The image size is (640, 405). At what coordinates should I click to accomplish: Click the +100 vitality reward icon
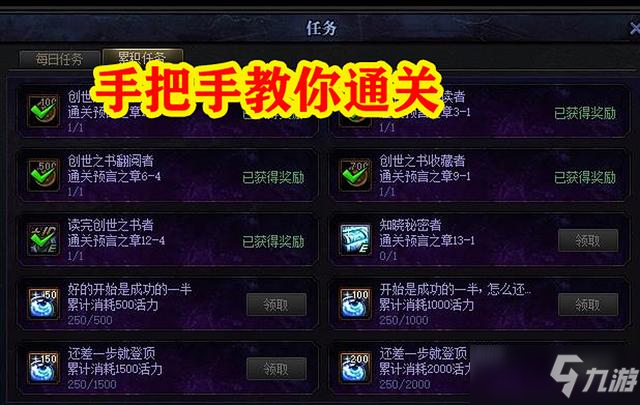tap(355, 304)
